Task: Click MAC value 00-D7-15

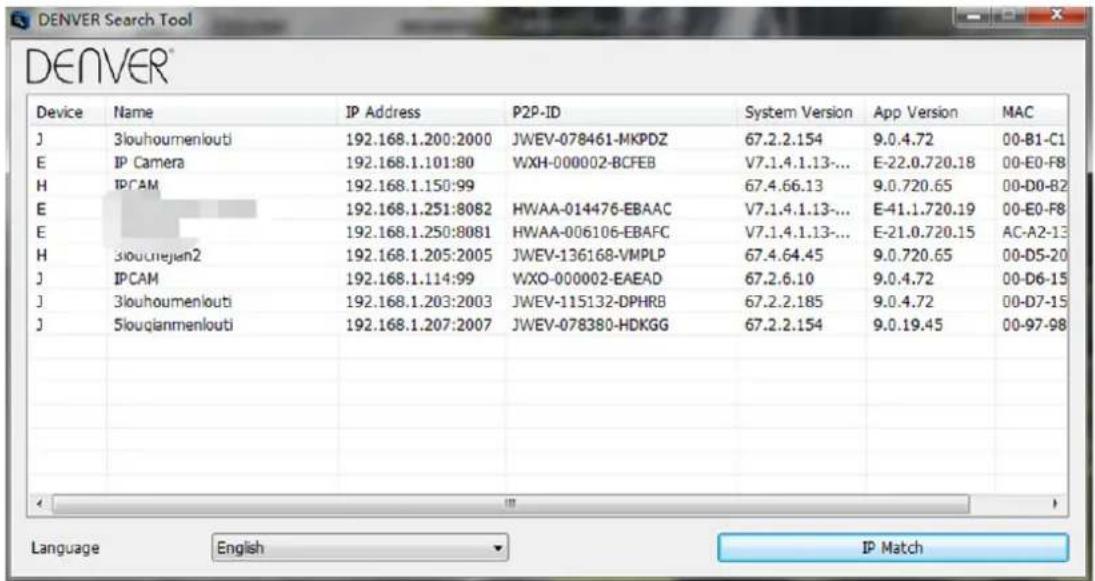Action: (1034, 302)
